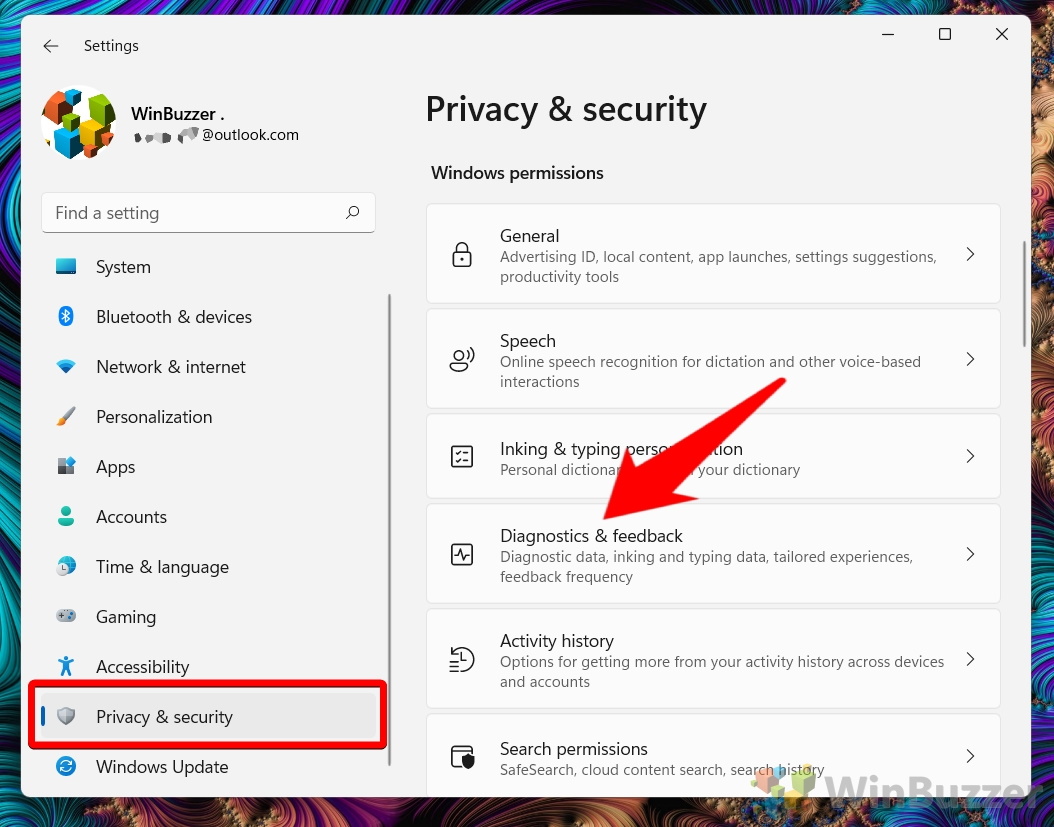Click the System monitor icon in sidebar
The height and width of the screenshot is (827, 1054).
[x=66, y=267]
